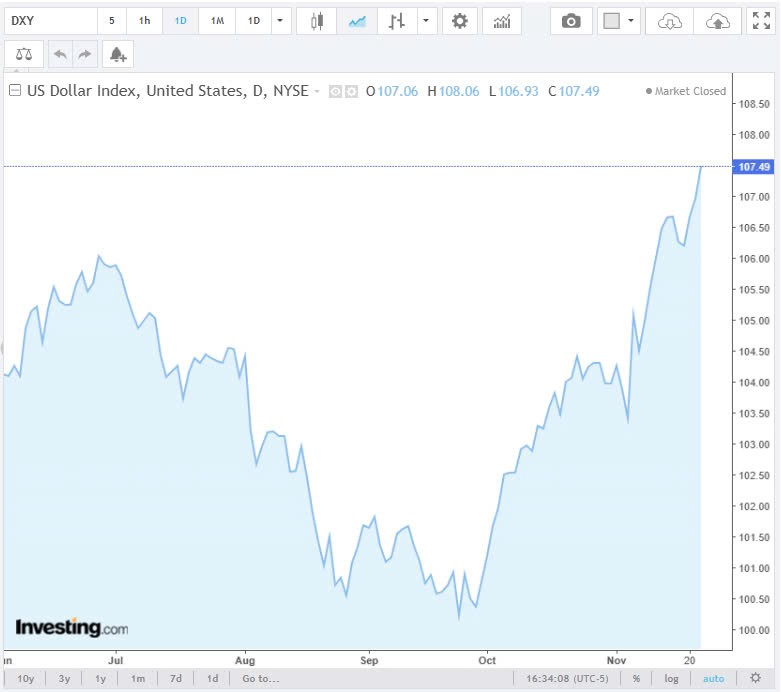Screen dimensions: 781x692
Task: Click the load chart cloud-download icon
Action: click(670, 21)
